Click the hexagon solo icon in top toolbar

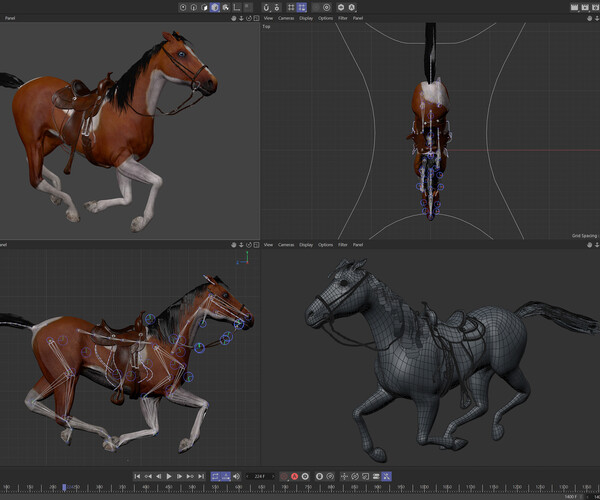[x=341, y=7]
